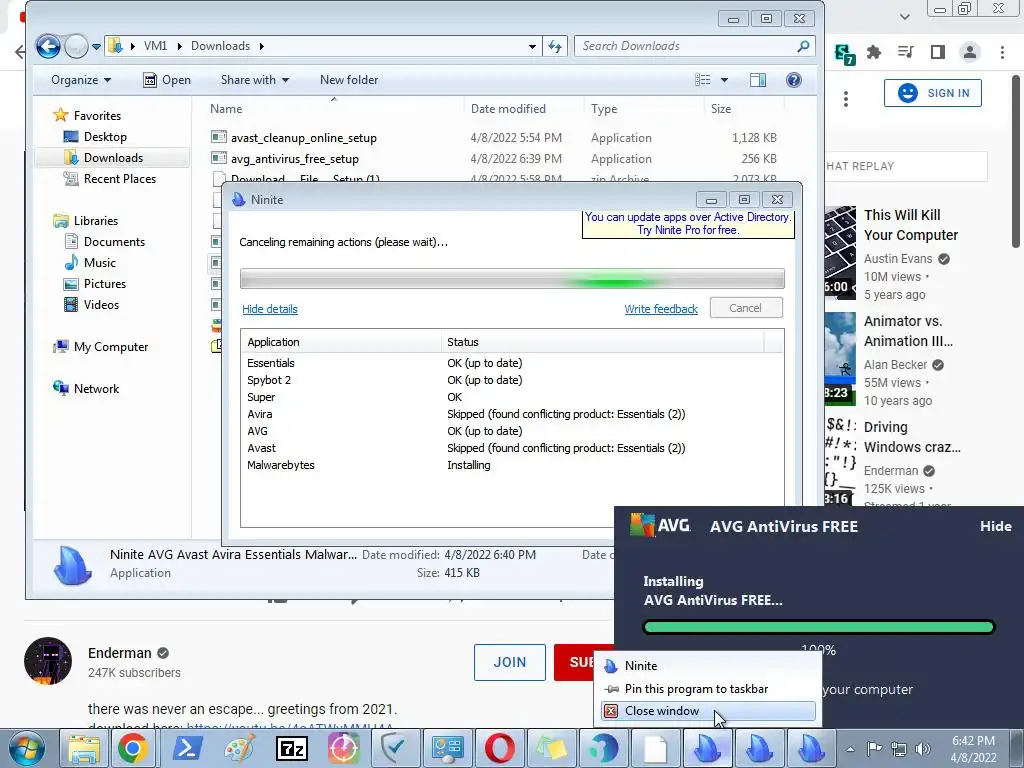Open the address bar previous locations dropdown
Image resolution: width=1024 pixels, height=768 pixels.
[x=532, y=46]
